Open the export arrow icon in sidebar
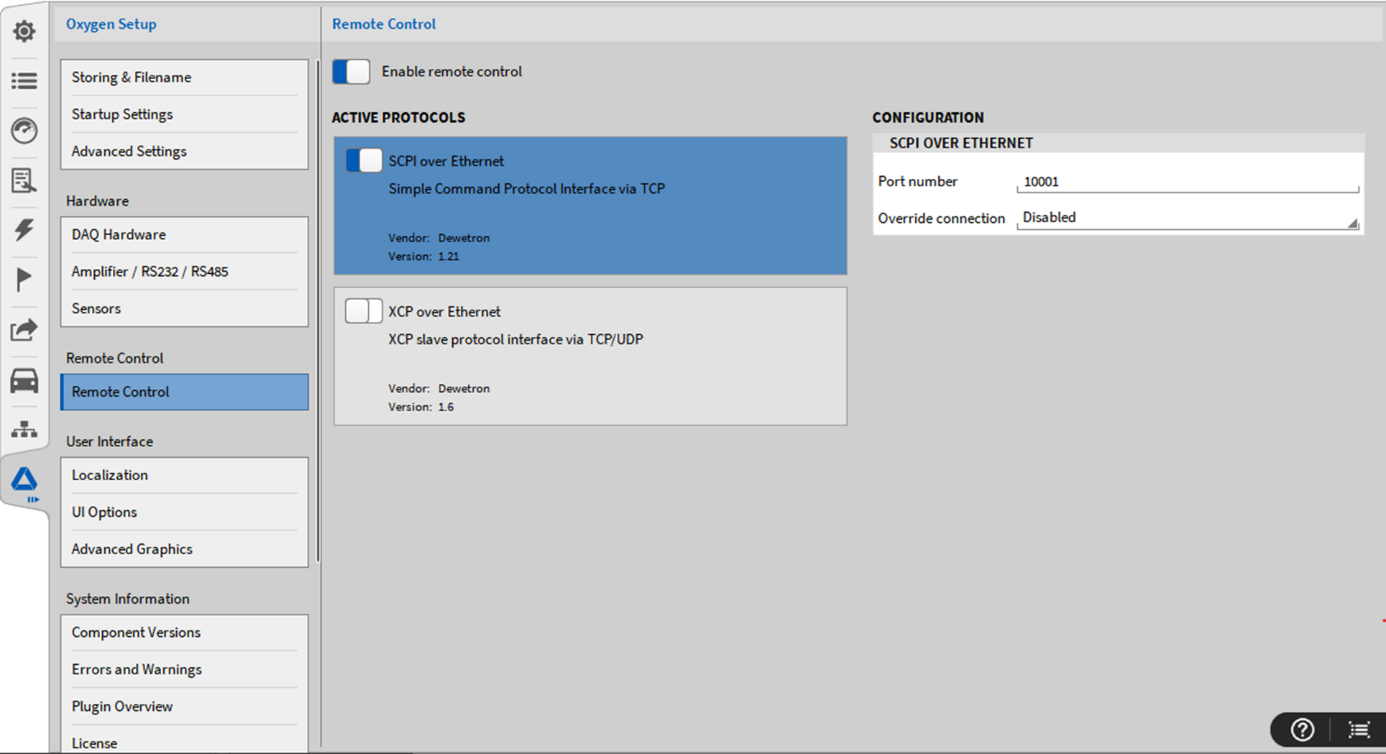The height and width of the screenshot is (754, 1386). point(24,329)
